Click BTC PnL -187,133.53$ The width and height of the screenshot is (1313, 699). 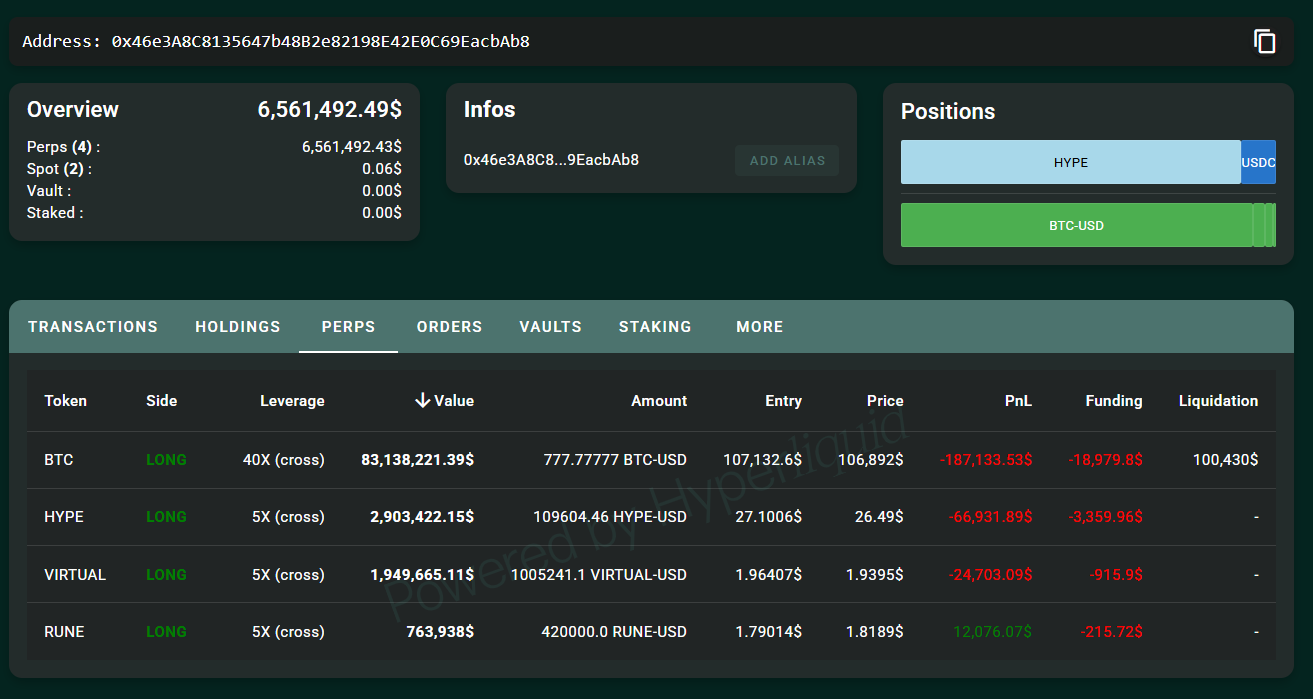[986, 460]
